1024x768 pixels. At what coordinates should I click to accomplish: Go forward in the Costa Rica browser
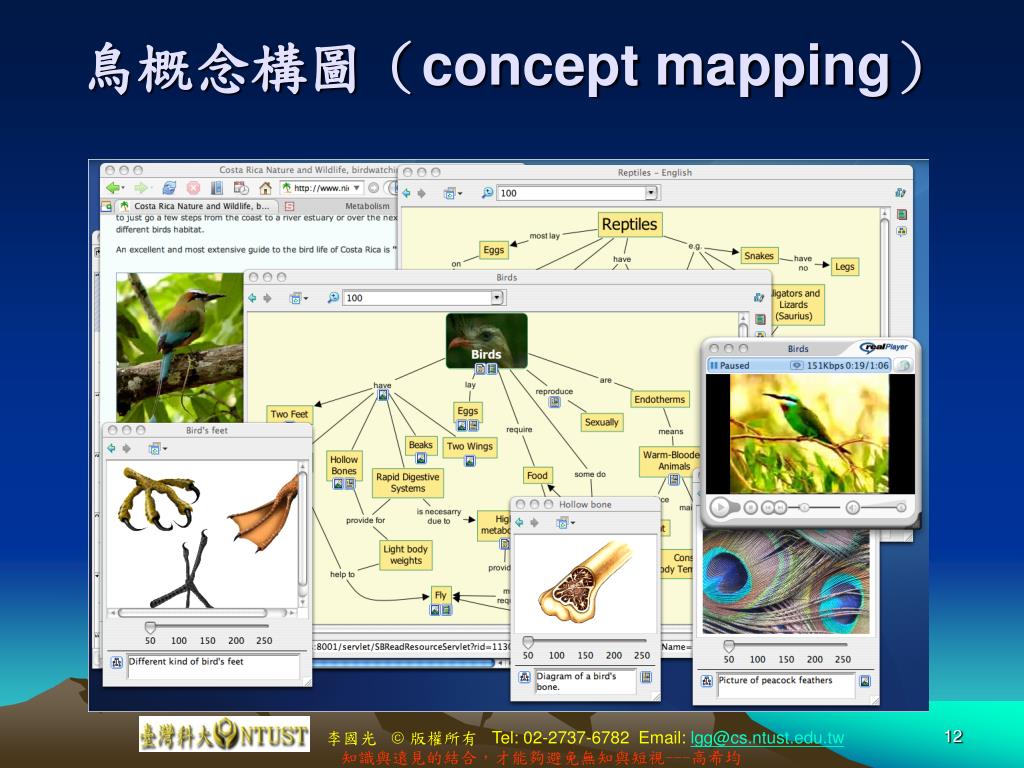[x=140, y=188]
